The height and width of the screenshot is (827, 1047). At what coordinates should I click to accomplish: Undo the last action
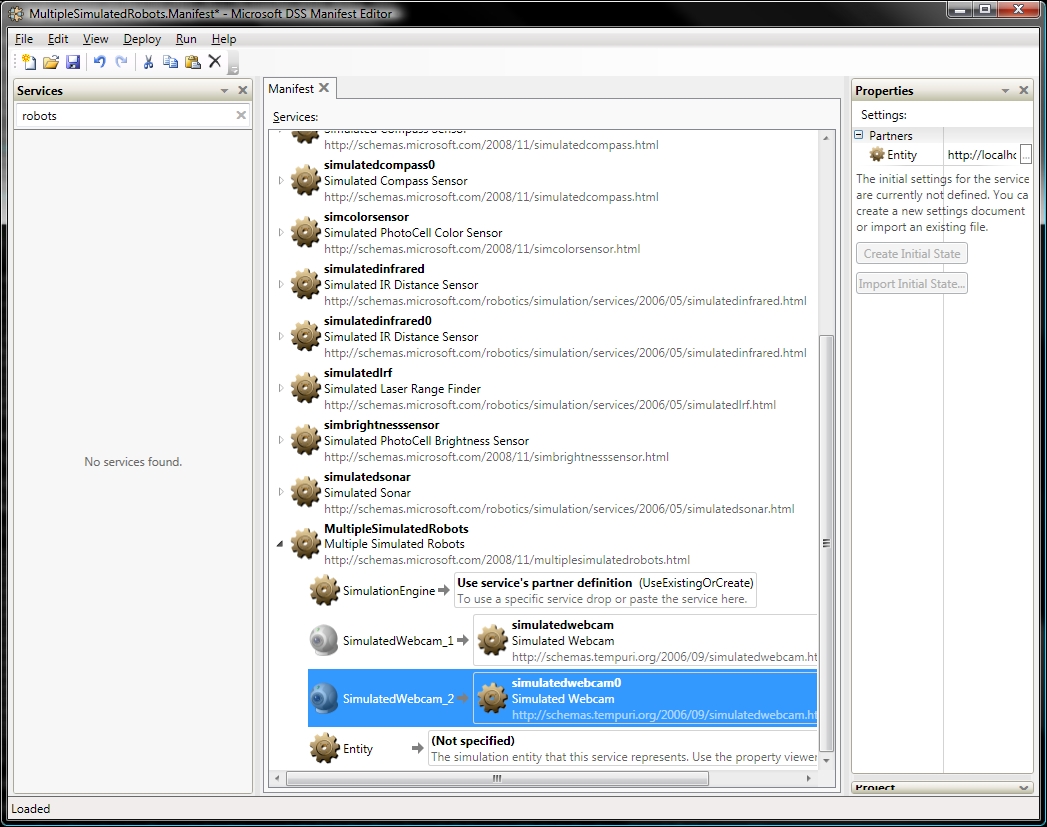[x=99, y=62]
